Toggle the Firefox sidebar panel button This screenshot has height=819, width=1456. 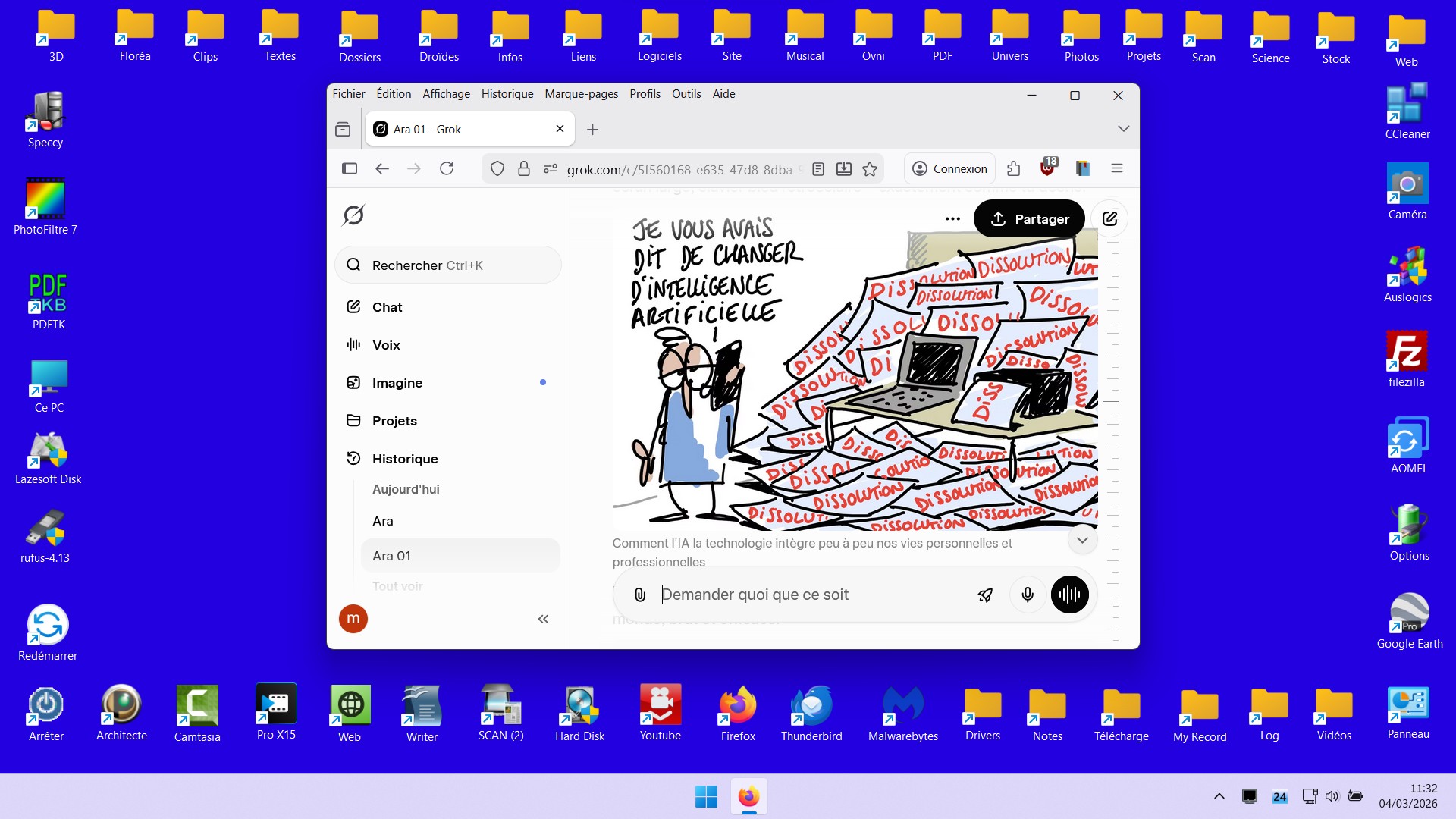coord(350,169)
